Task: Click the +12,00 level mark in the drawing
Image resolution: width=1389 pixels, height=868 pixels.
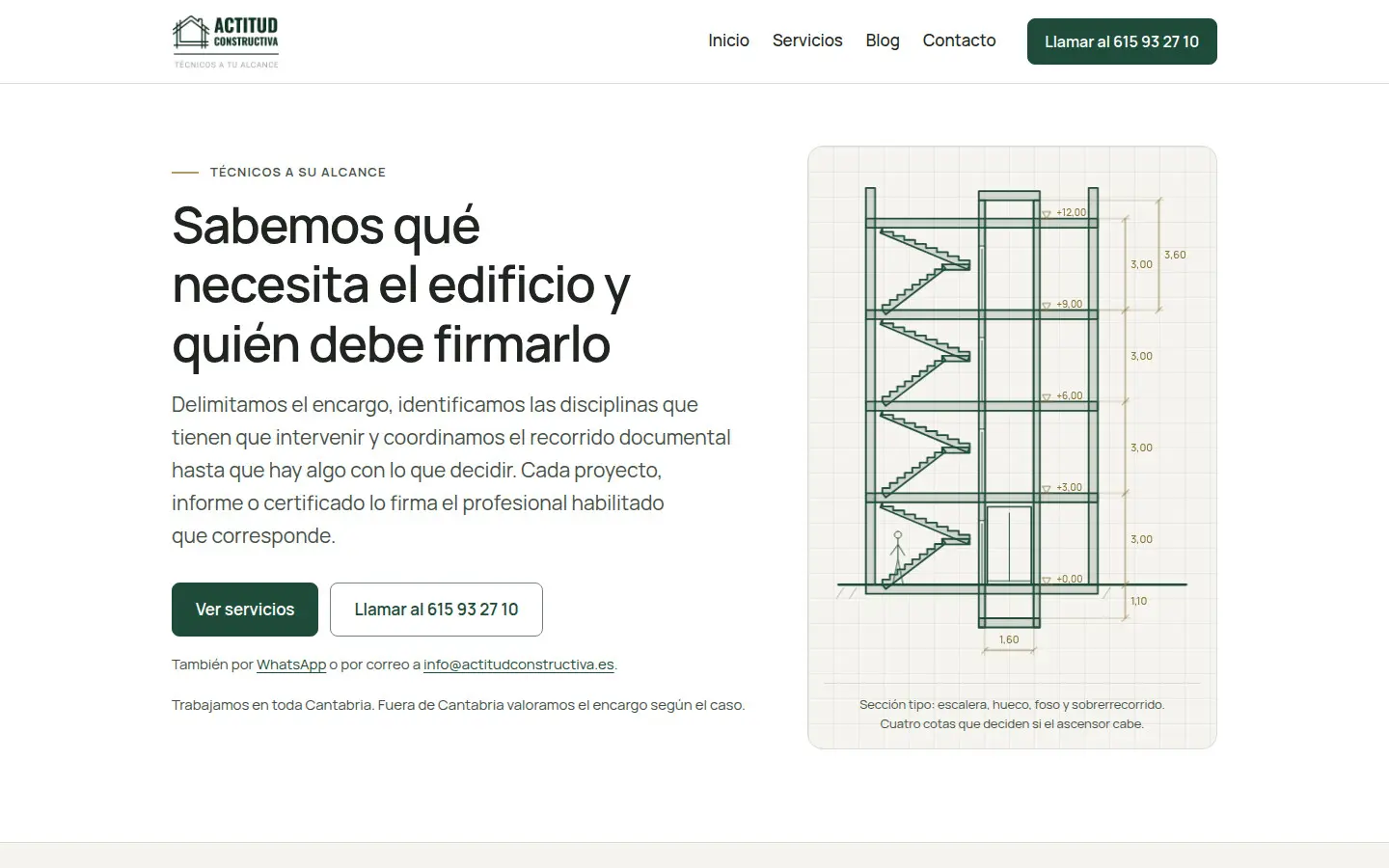Action: pos(1071,212)
